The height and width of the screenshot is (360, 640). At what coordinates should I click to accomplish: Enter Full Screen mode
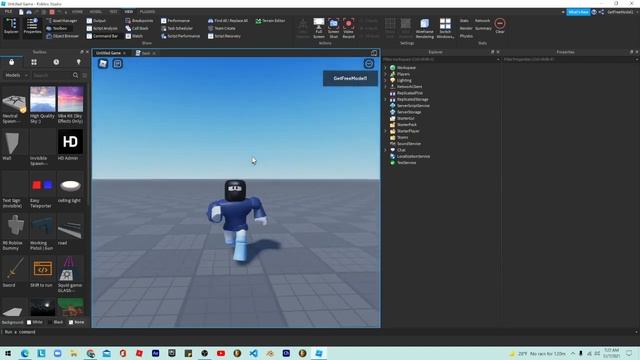pos(319,28)
